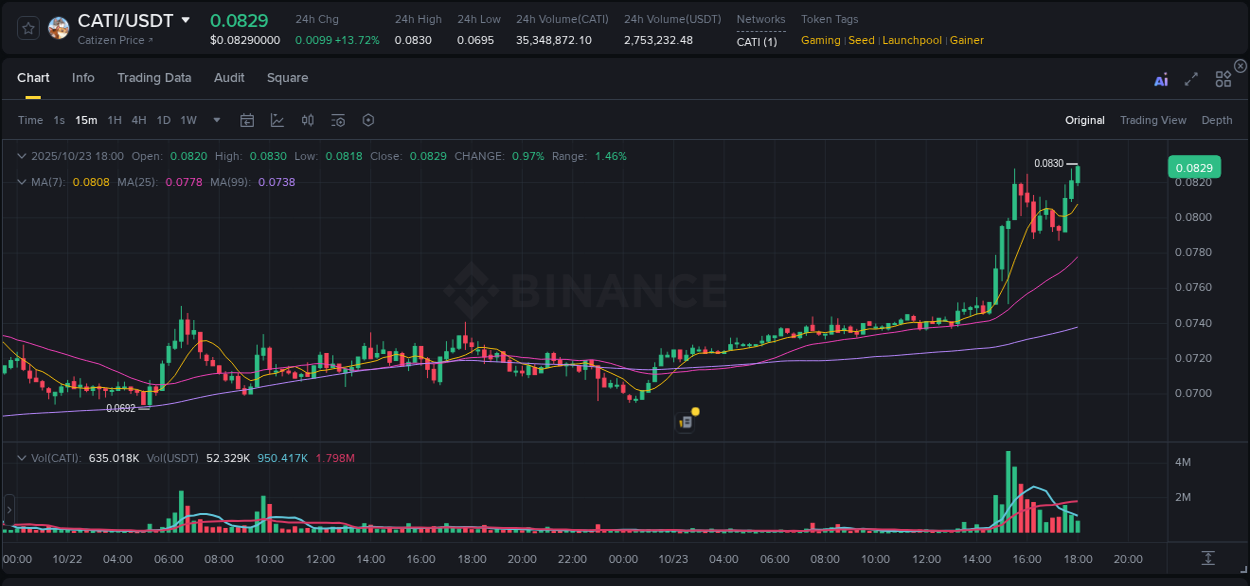The image size is (1250, 586).
Task: Open the widgets layout grid icon
Action: click(1223, 78)
